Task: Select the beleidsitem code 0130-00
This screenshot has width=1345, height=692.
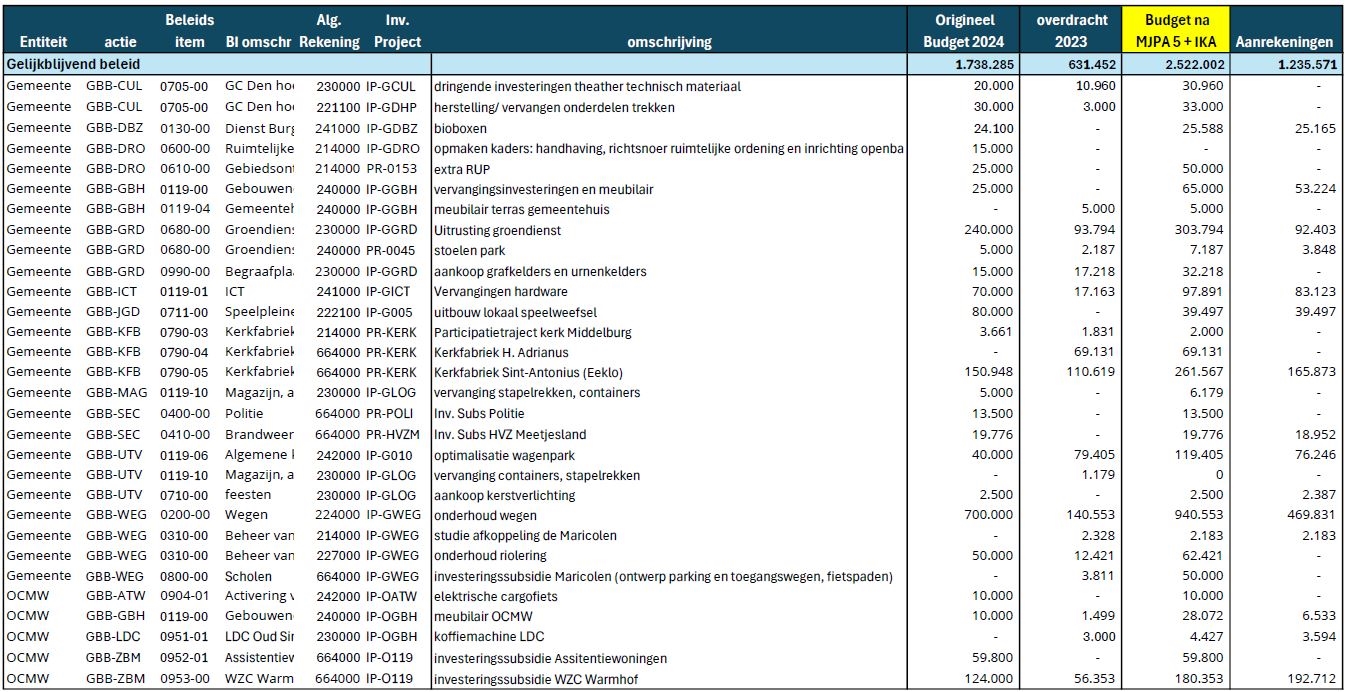Action: click(x=185, y=128)
